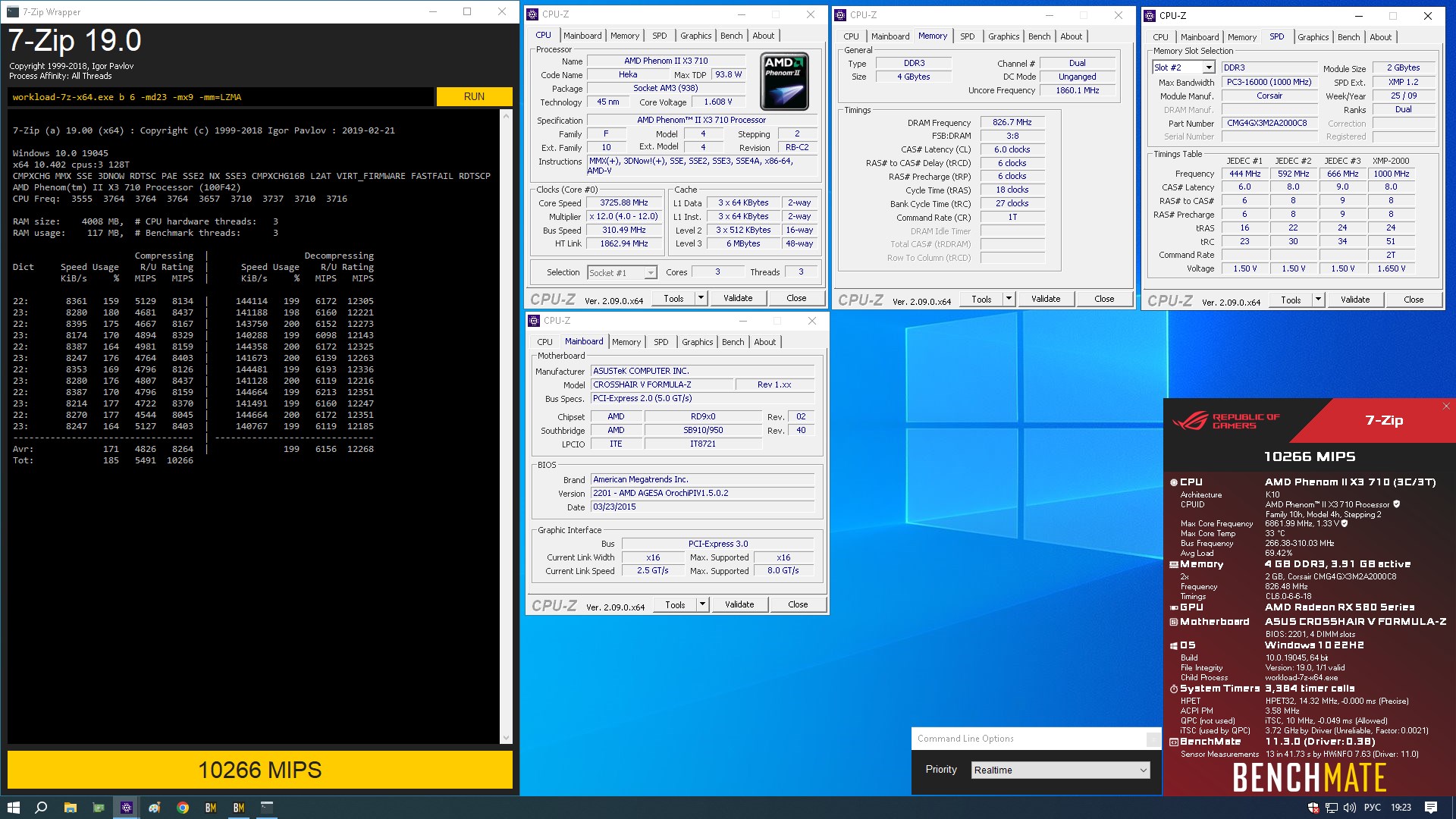Click the 7-Zip Tot: 185 5491 10266 row
Screen dimensions: 1456x819
click(x=103, y=460)
